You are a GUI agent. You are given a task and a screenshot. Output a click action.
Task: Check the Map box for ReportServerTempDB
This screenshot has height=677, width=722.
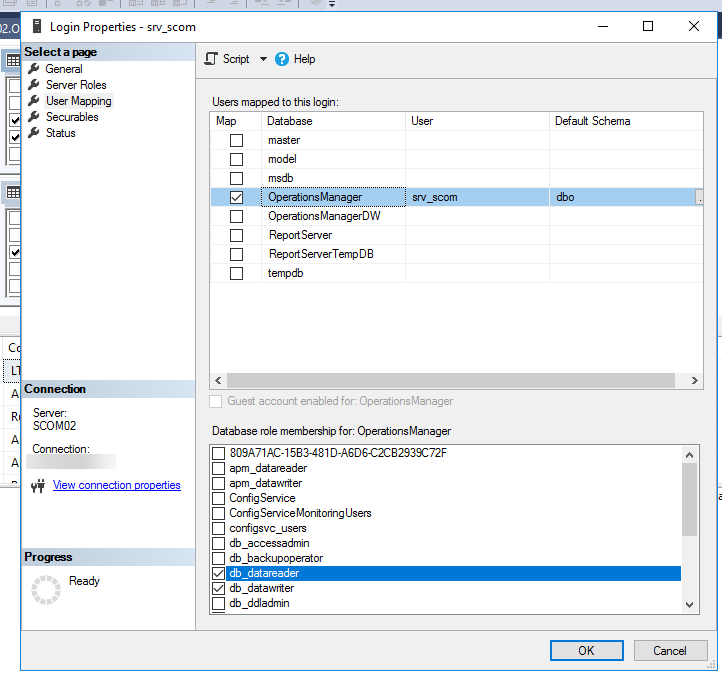pos(236,254)
